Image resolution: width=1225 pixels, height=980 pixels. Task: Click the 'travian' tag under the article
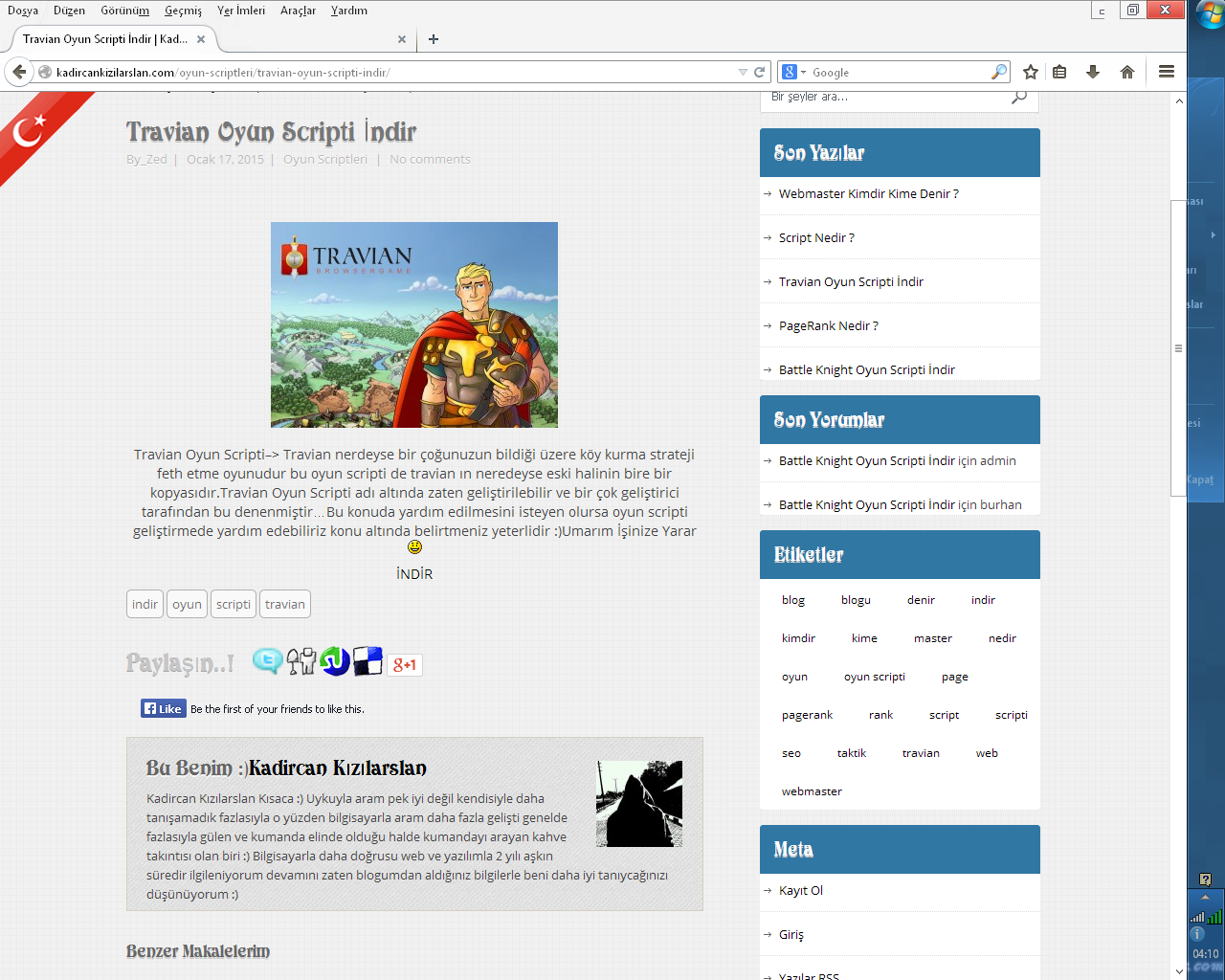pyautogui.click(x=285, y=604)
